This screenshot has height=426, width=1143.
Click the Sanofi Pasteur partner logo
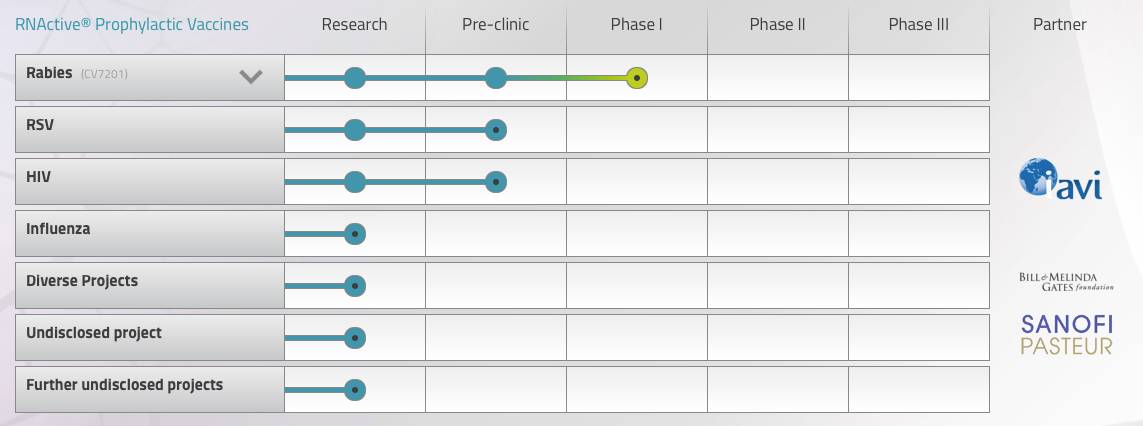(x=1066, y=335)
